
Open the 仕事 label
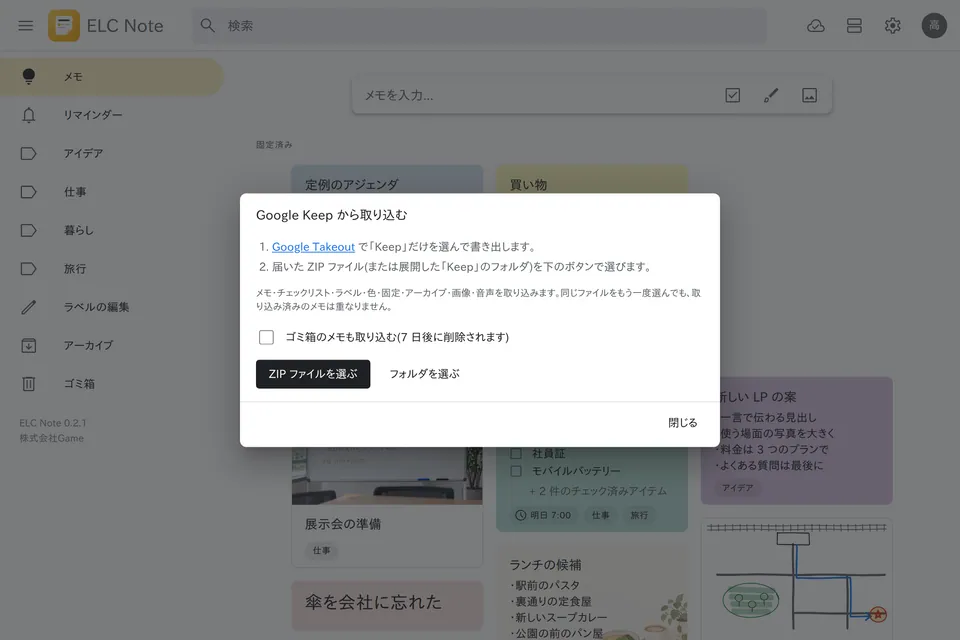111,192
